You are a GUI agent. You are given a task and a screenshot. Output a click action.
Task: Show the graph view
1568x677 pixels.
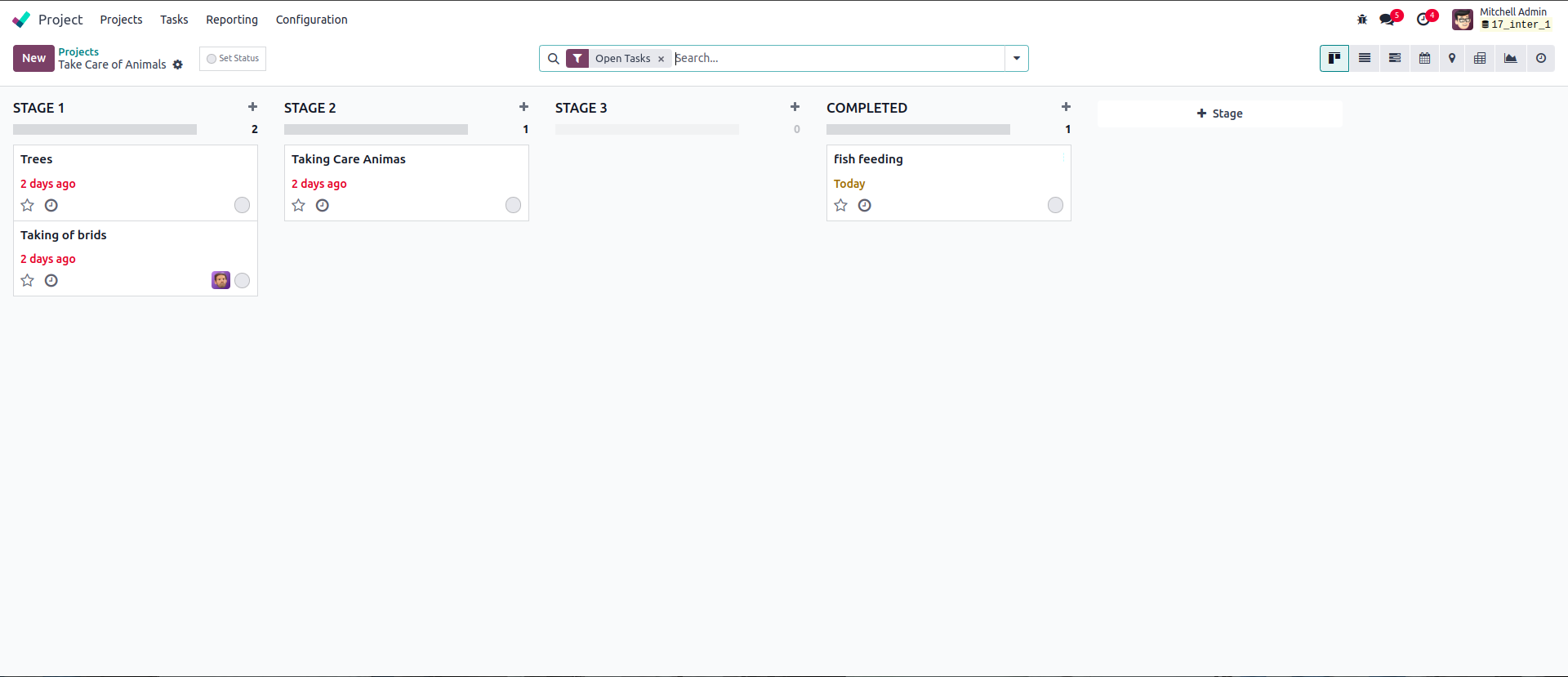(x=1511, y=58)
